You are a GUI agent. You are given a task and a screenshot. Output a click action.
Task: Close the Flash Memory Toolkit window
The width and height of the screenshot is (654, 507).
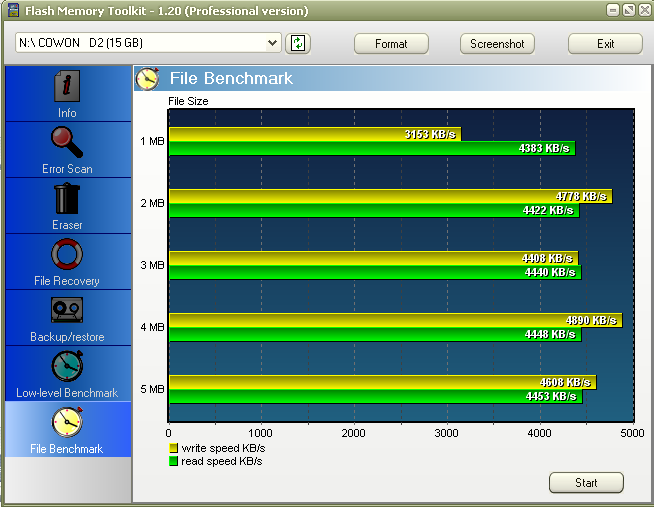(x=644, y=10)
